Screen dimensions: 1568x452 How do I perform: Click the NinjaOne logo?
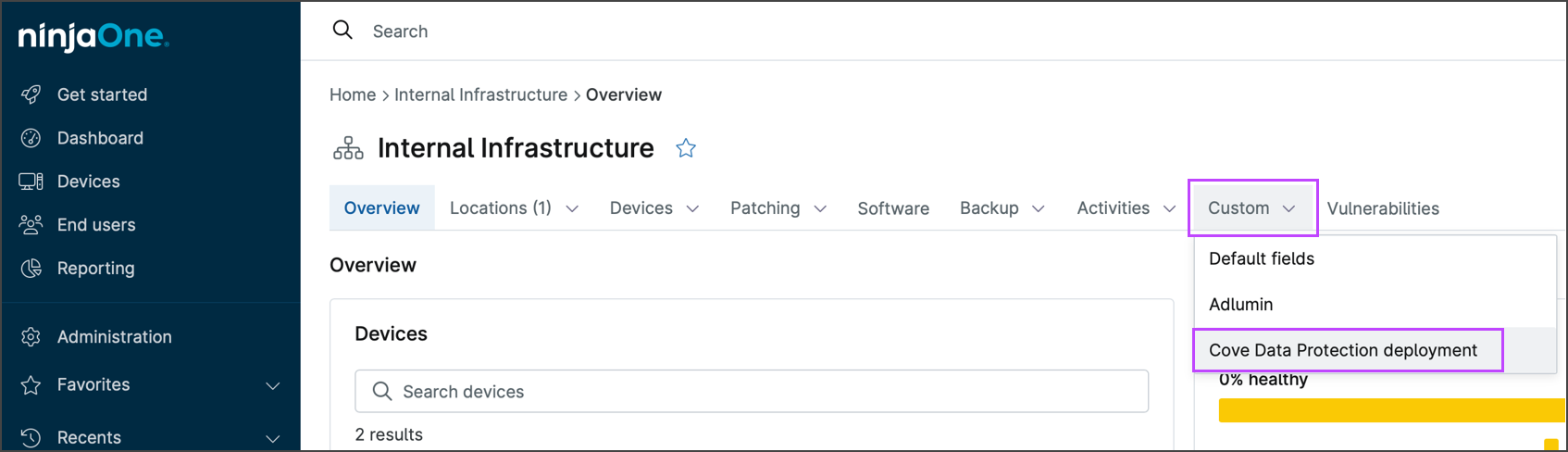93,37
